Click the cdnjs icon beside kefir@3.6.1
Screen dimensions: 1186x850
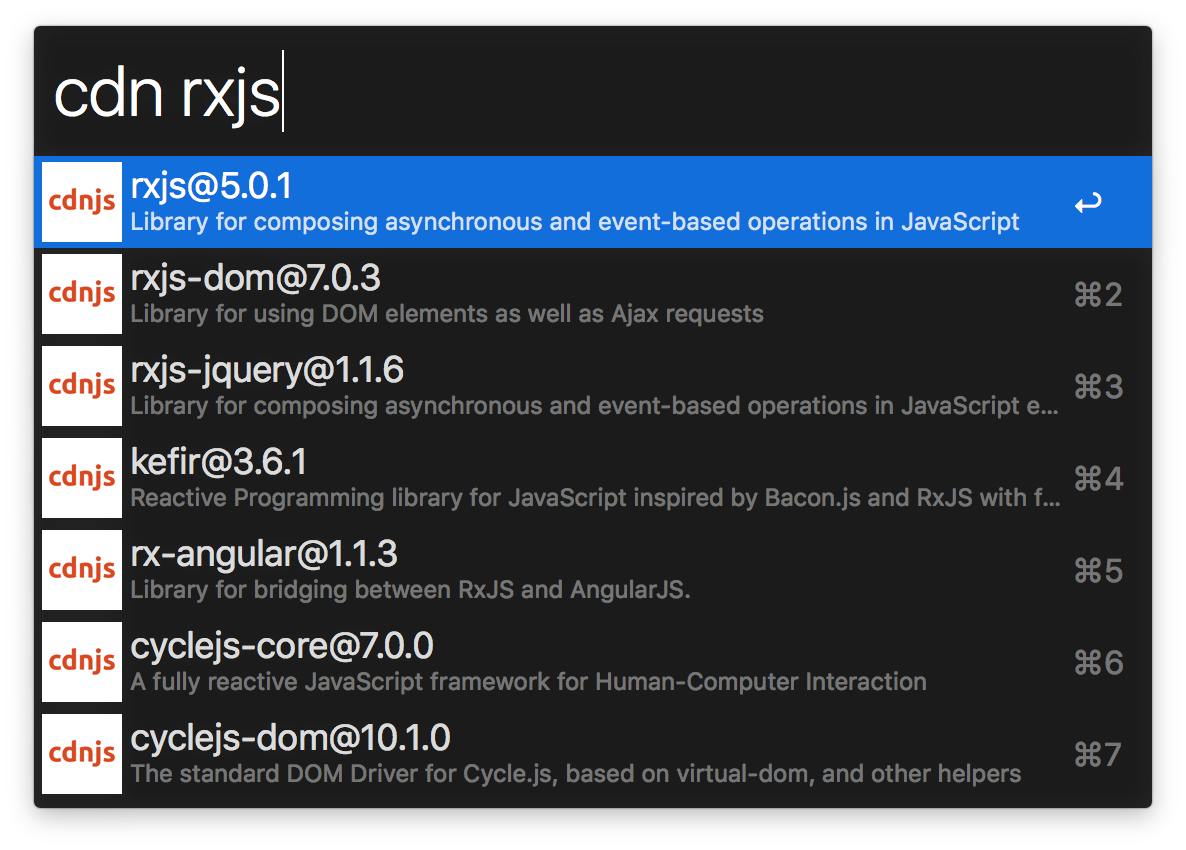tap(82, 478)
